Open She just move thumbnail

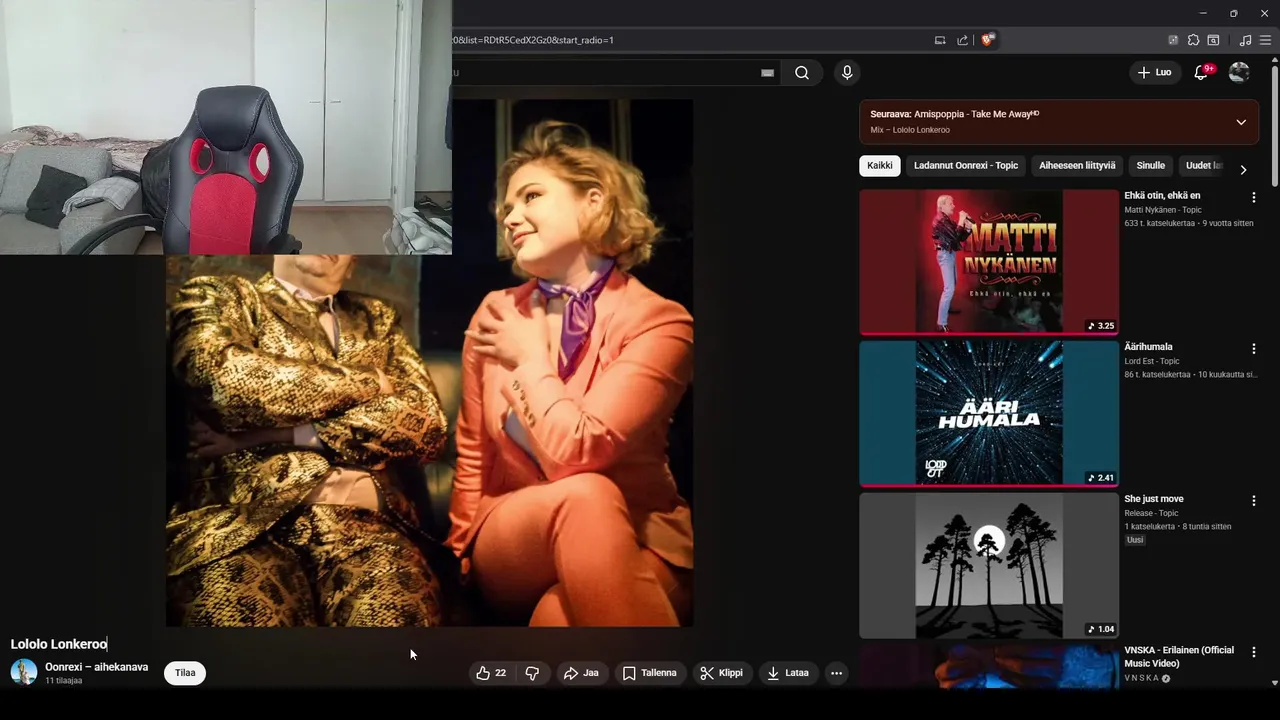coord(989,565)
